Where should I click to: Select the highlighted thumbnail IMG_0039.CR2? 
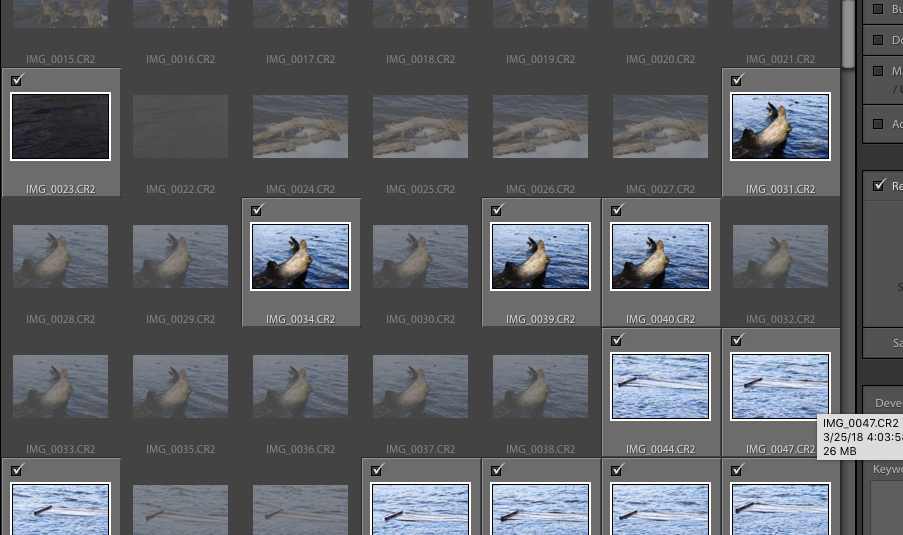pos(540,256)
